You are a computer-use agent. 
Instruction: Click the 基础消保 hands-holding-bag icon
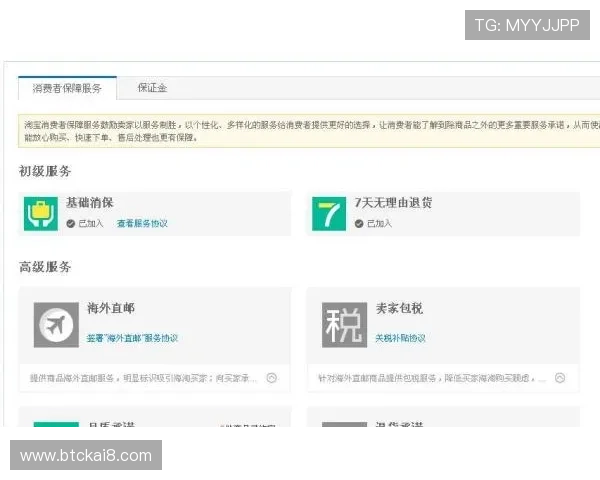(x=41, y=214)
